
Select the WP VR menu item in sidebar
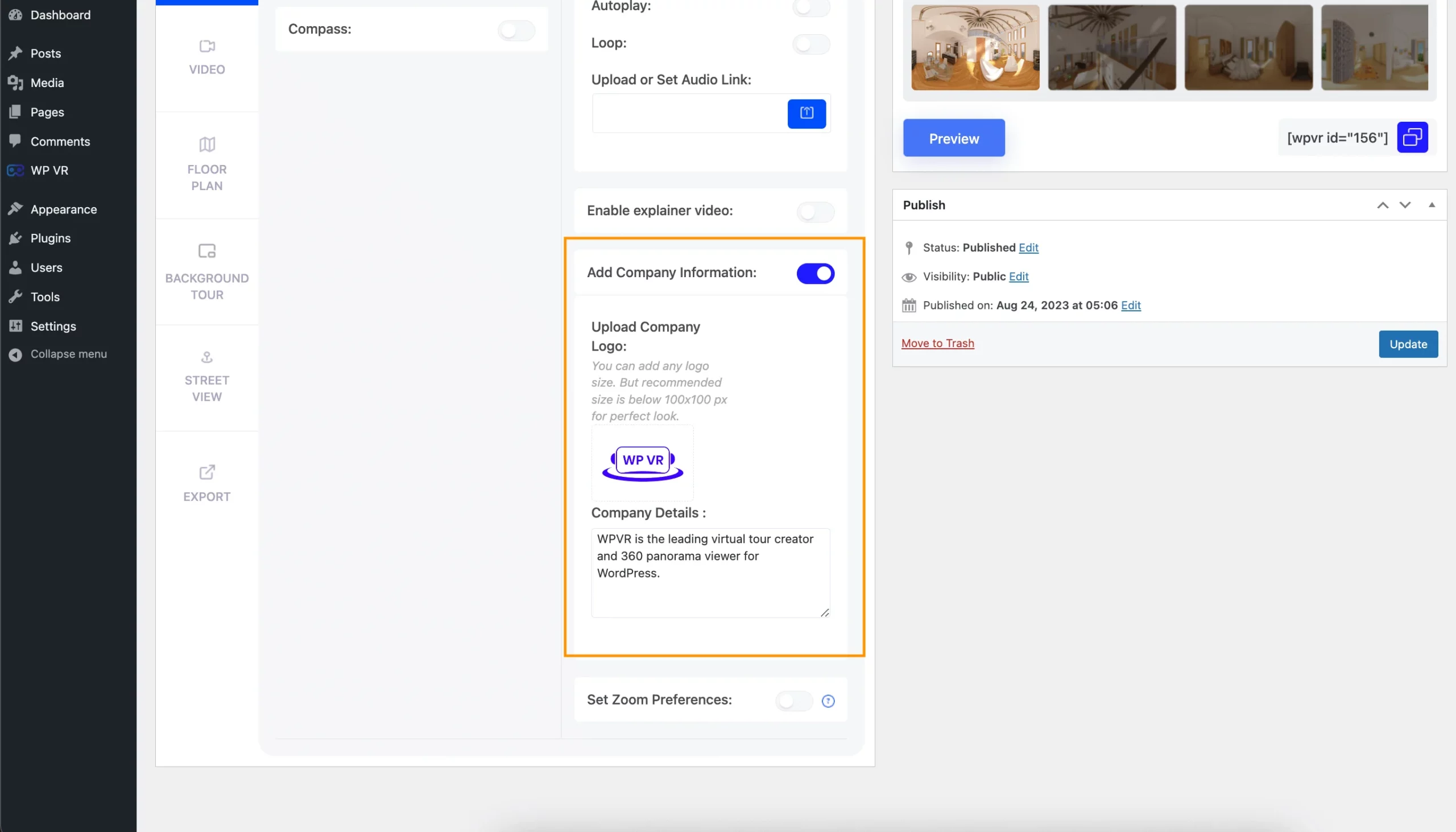(x=49, y=169)
